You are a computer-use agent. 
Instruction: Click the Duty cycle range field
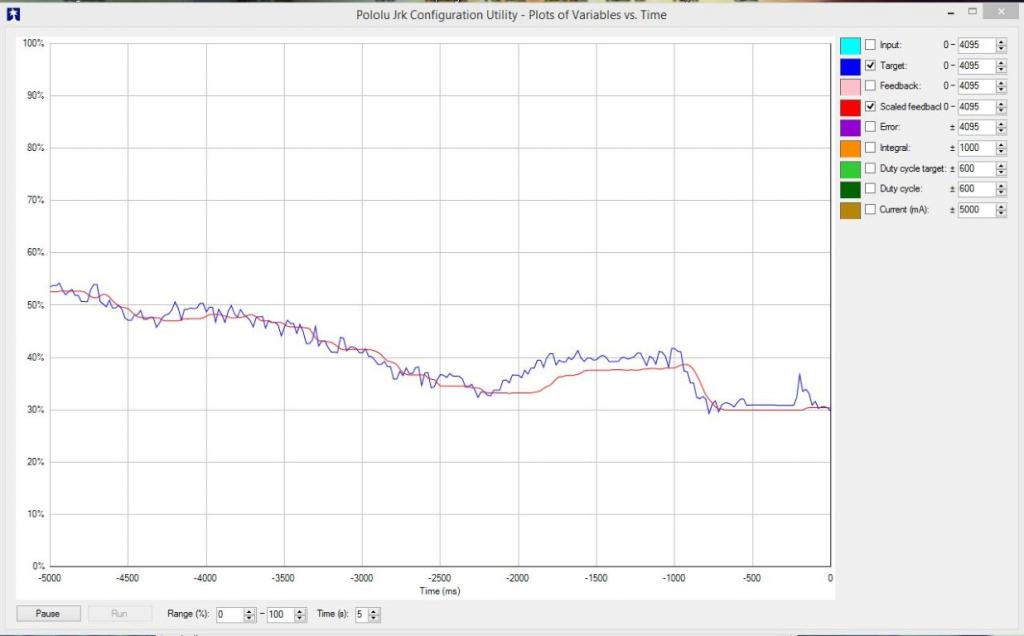click(x=976, y=189)
